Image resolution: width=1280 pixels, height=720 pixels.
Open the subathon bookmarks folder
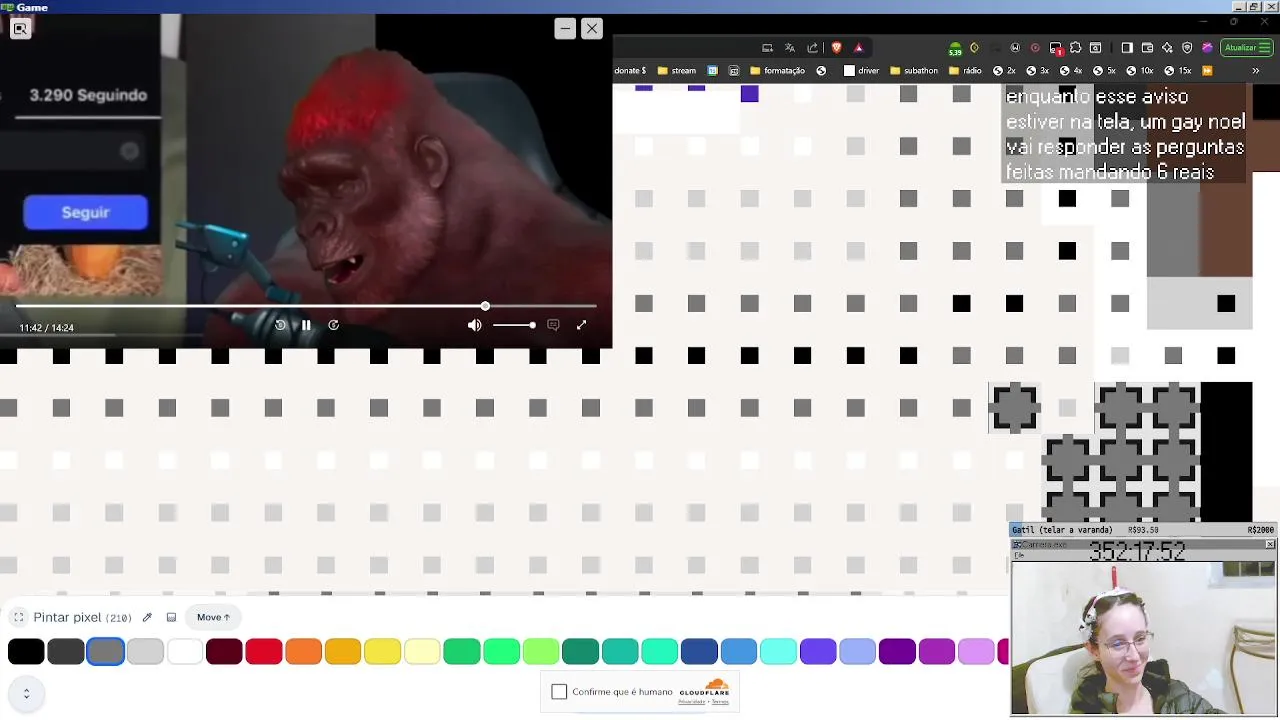pos(913,71)
